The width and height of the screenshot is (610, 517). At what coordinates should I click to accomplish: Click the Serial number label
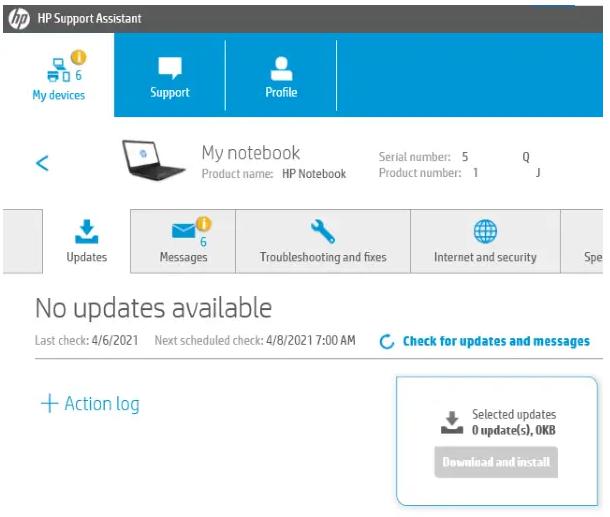pos(414,157)
